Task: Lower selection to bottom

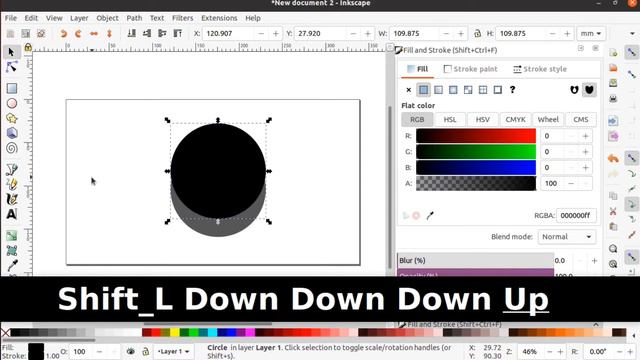Action: [131, 33]
